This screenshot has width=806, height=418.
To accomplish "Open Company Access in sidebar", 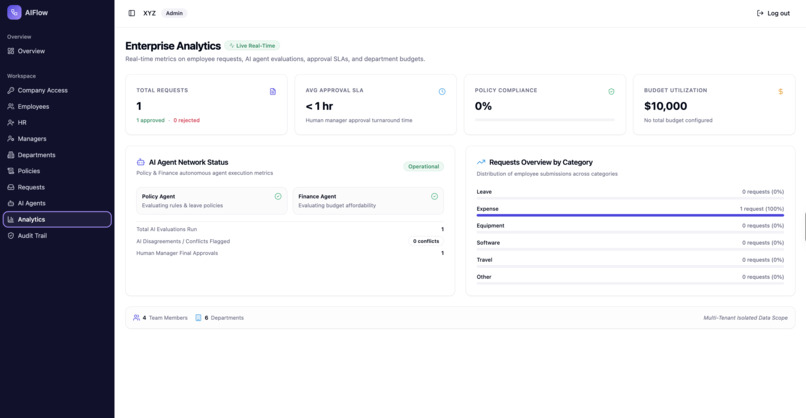I will click(57, 90).
